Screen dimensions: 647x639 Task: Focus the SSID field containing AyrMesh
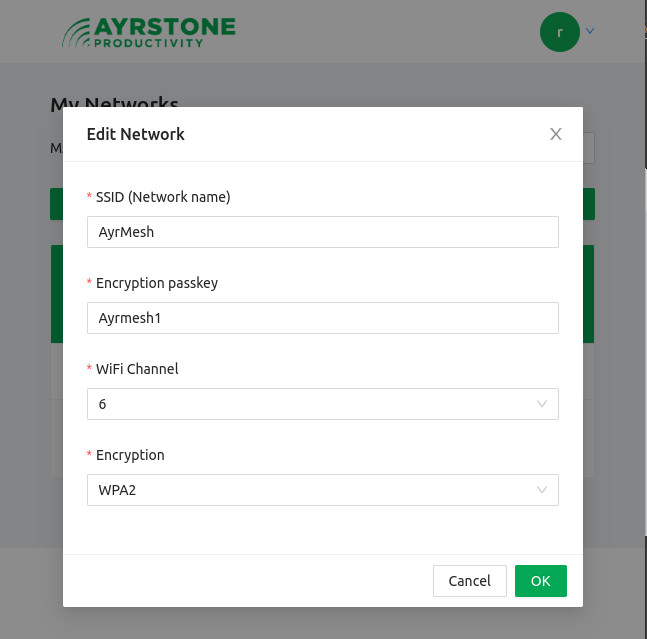coord(323,232)
